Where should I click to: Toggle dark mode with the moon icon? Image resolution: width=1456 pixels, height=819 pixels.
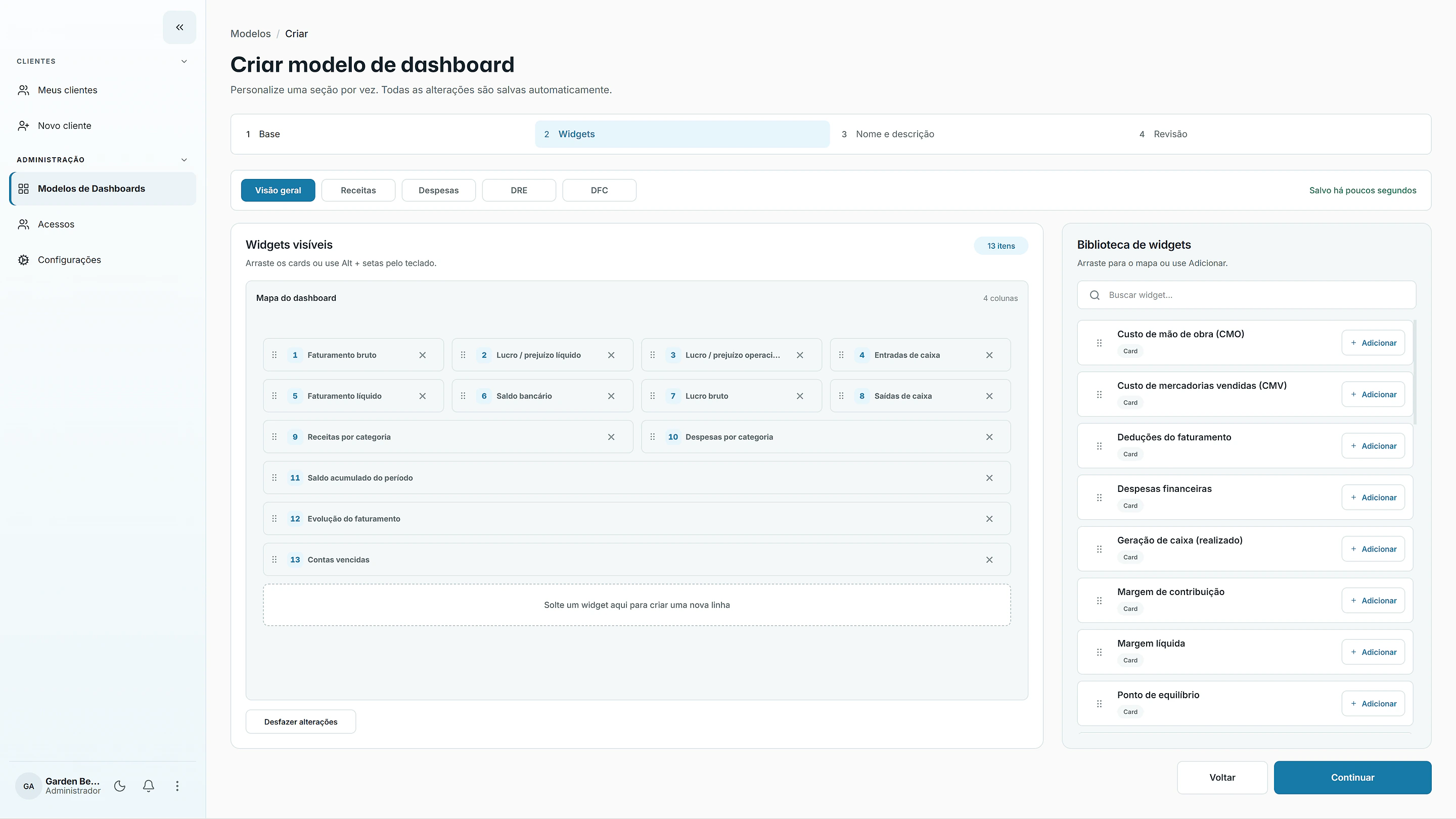coord(120,786)
